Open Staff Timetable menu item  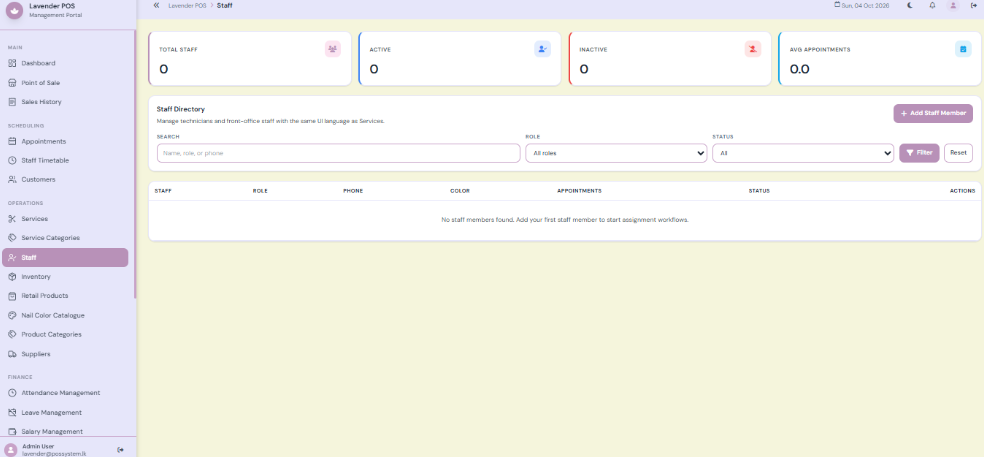[x=65, y=160]
